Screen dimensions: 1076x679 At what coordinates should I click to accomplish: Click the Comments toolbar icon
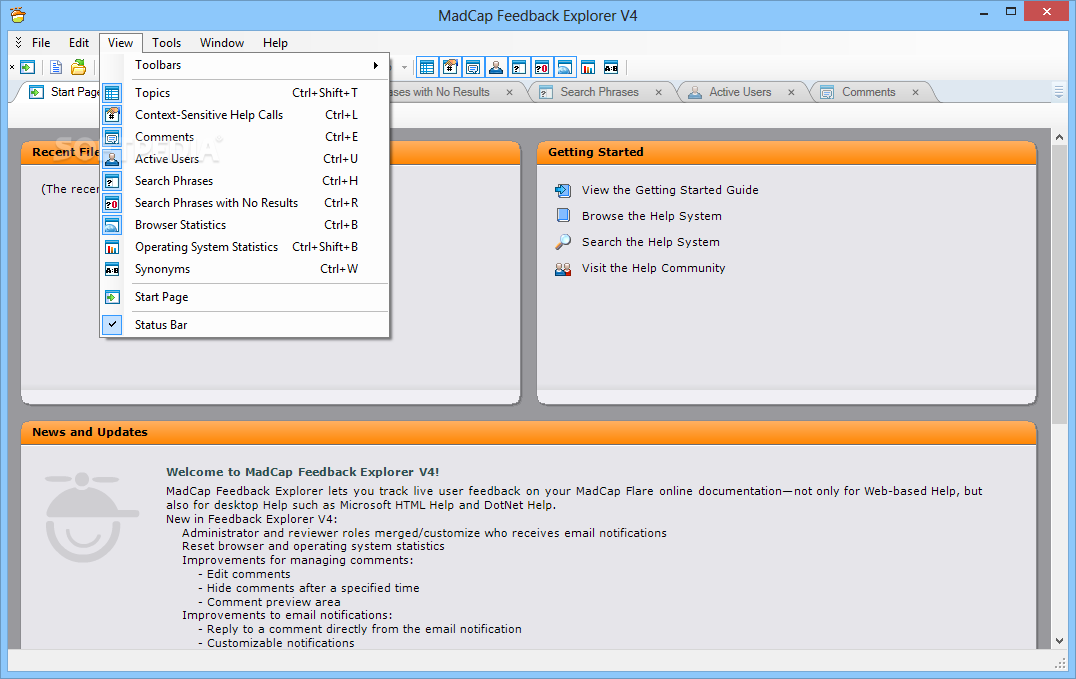coord(473,67)
